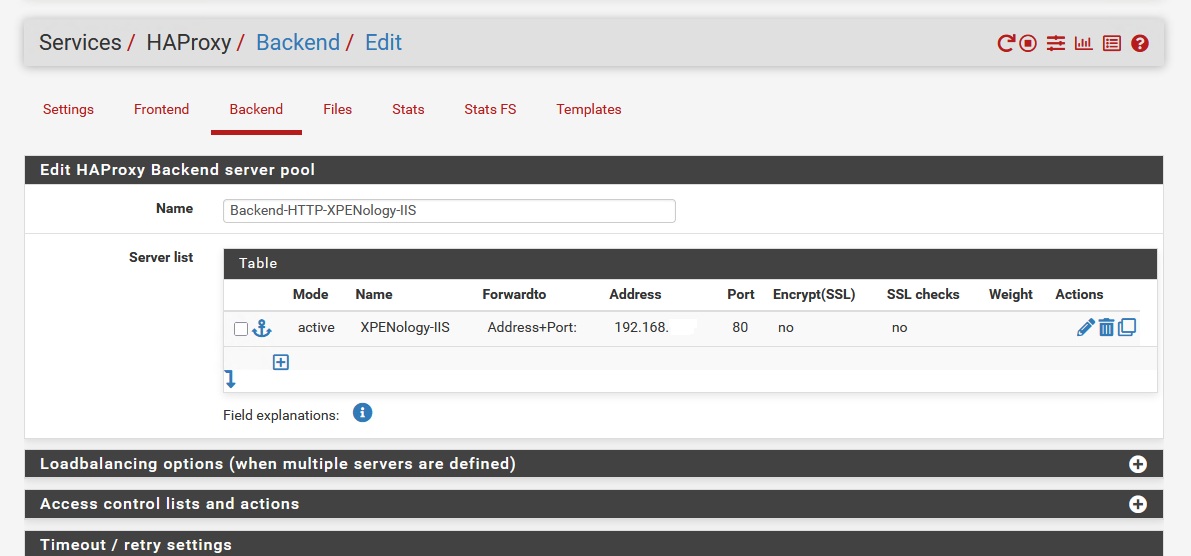The image size is (1191, 556).
Task: Delete the XPENology-IIS server entry
Action: [1106, 327]
